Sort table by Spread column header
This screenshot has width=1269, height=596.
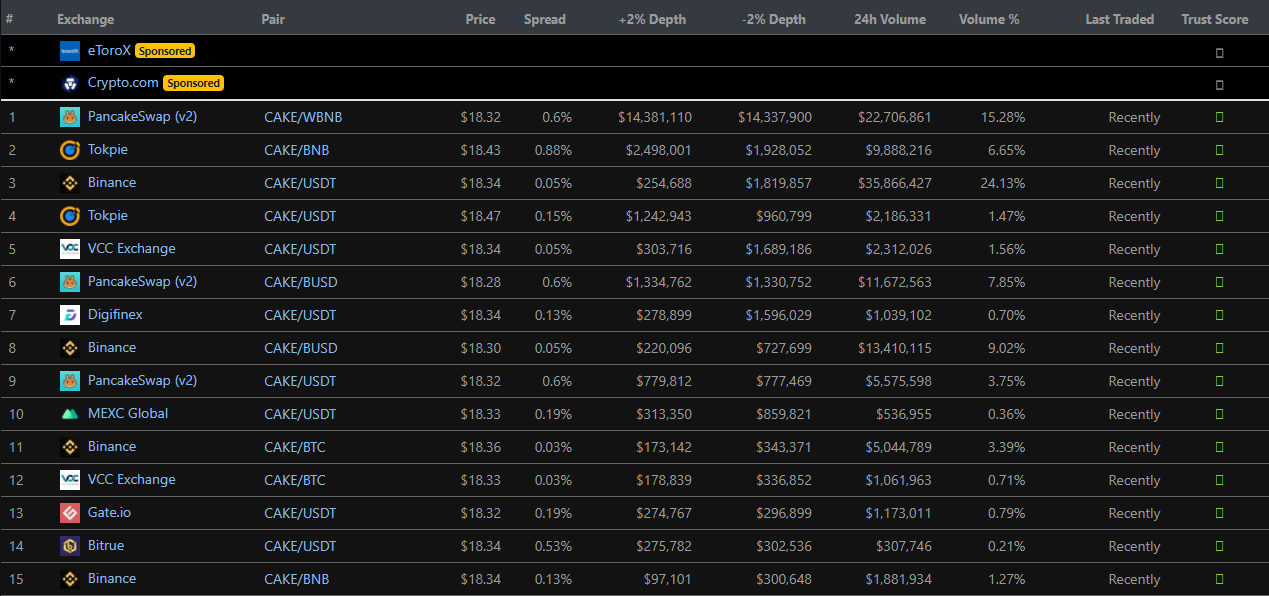click(544, 19)
